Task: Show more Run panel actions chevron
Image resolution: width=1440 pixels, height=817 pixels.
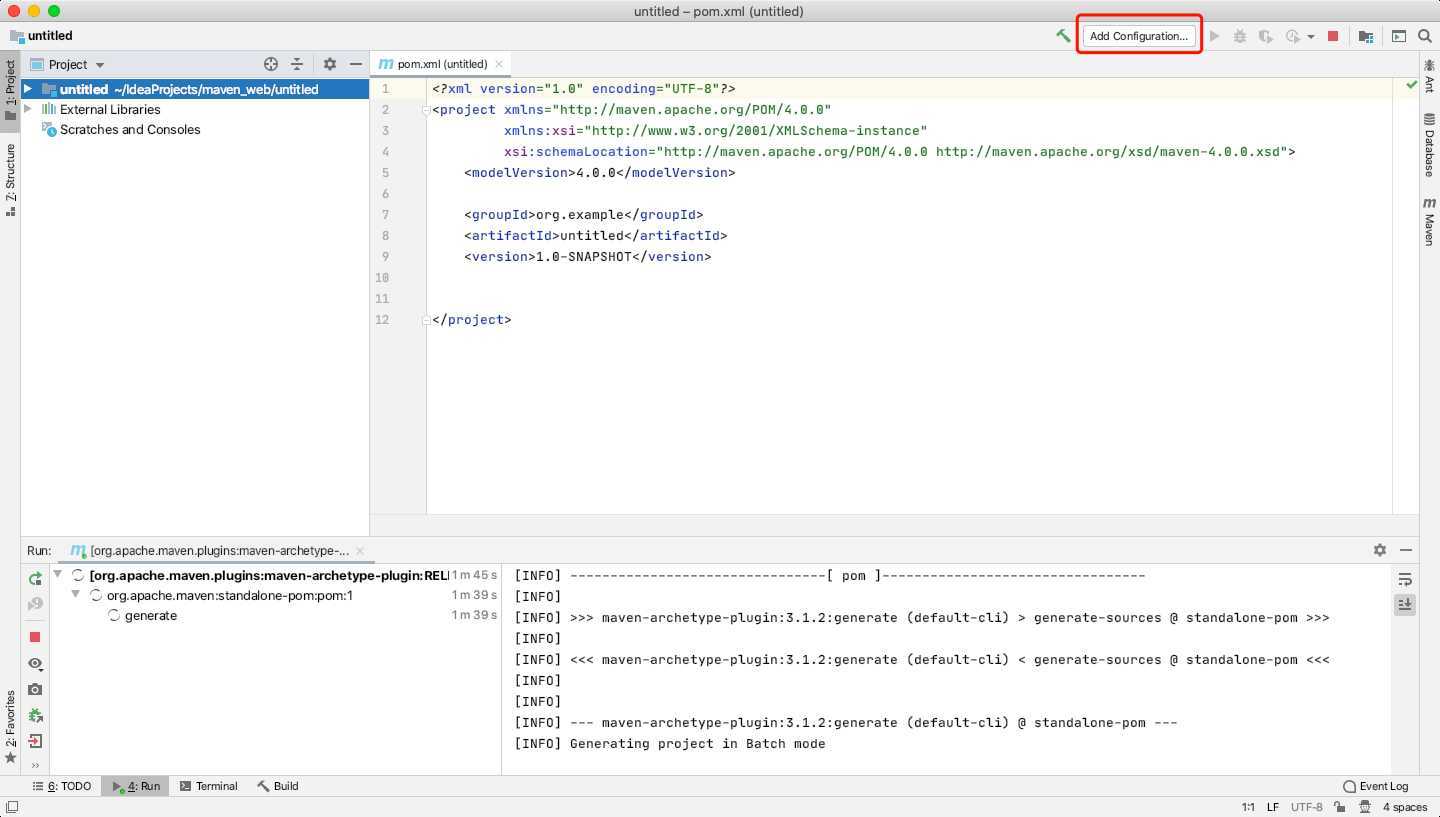Action: pyautogui.click(x=35, y=766)
